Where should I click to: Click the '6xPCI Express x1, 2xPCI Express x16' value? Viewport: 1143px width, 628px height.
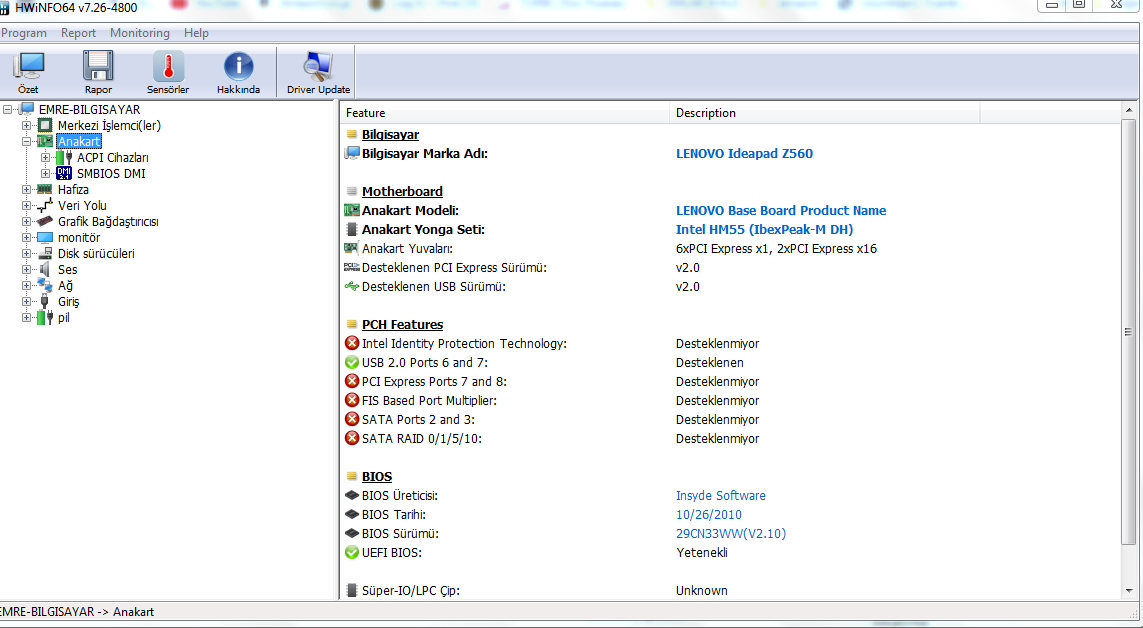tap(776, 248)
